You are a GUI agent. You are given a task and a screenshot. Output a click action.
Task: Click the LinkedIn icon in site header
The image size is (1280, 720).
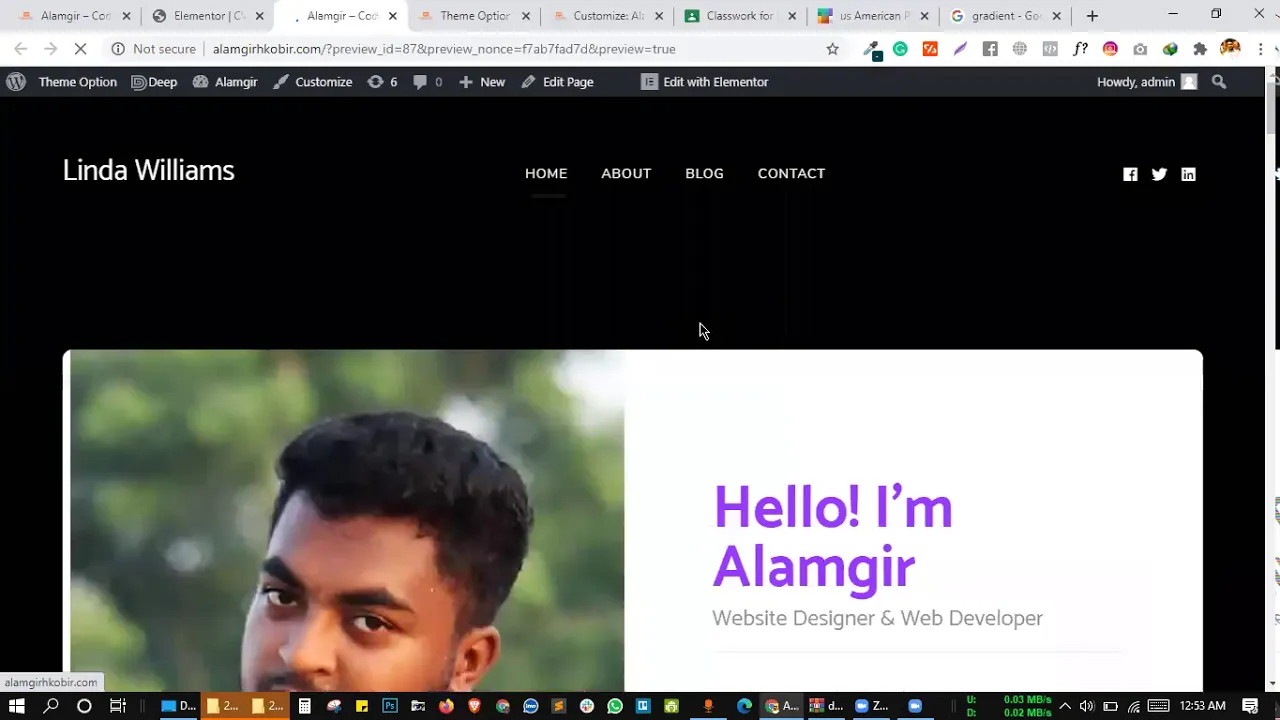coord(1188,174)
